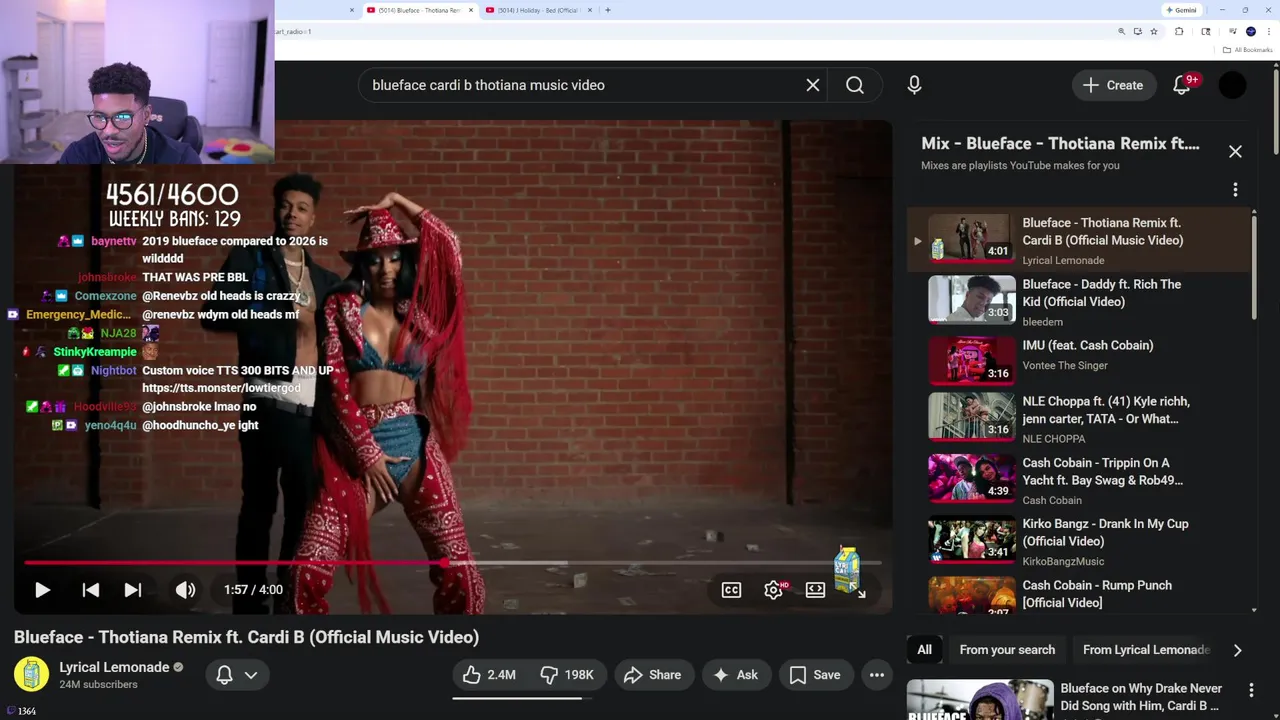
Task: Clear the YouTube search box text
Action: click(813, 85)
